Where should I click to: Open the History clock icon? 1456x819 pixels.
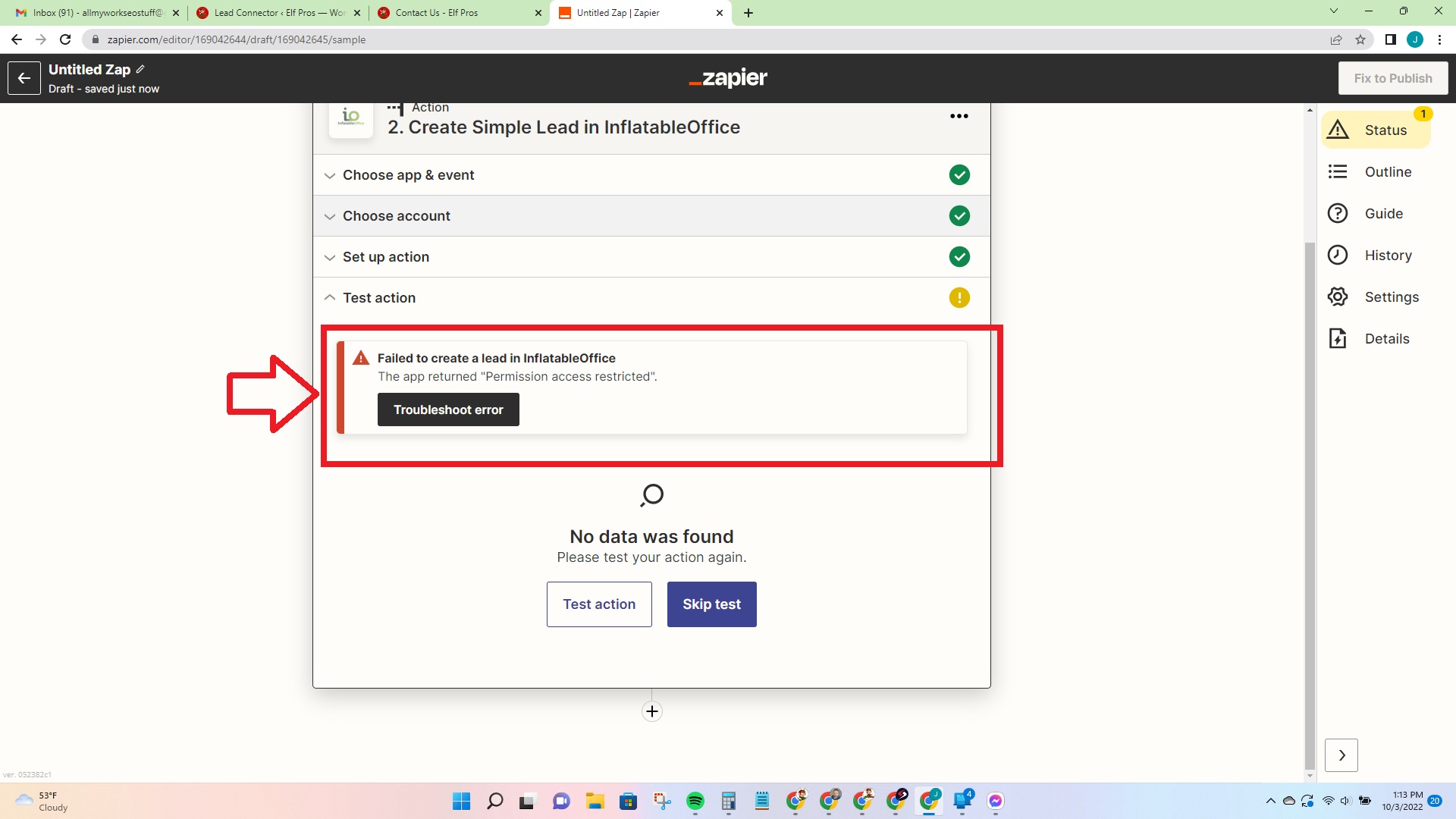1338,256
